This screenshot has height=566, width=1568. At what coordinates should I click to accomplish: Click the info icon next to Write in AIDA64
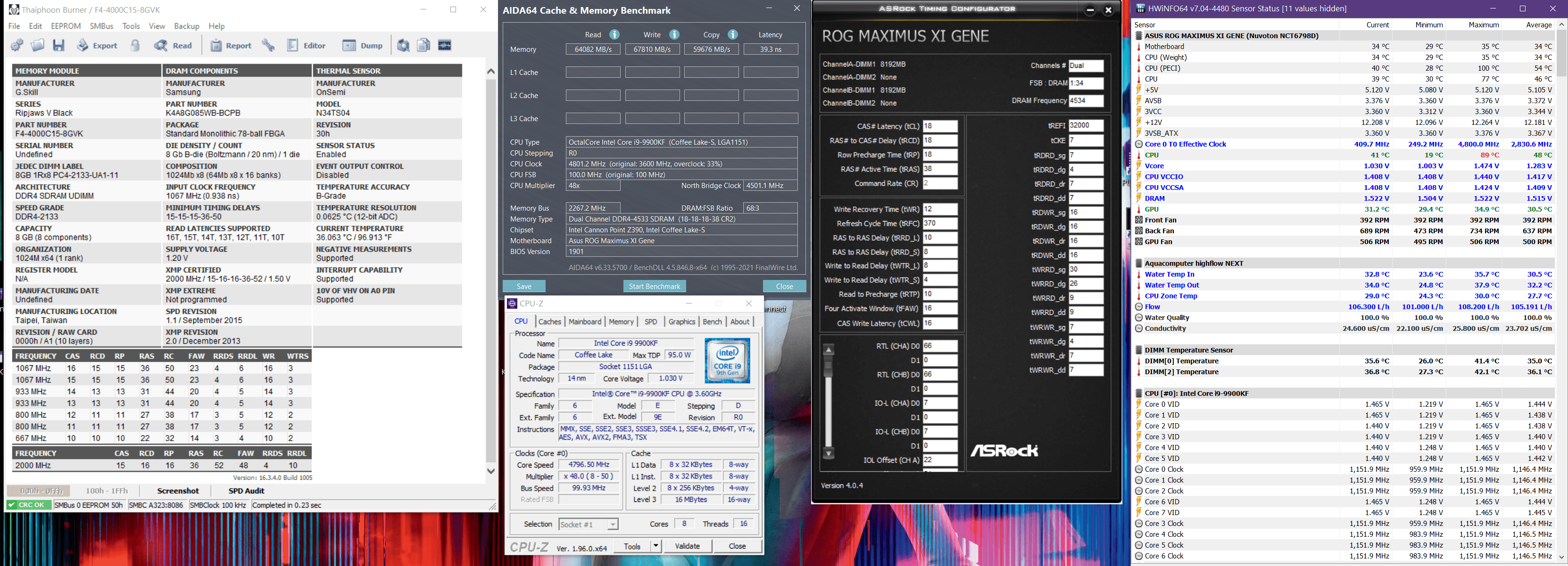pyautogui.click(x=674, y=35)
